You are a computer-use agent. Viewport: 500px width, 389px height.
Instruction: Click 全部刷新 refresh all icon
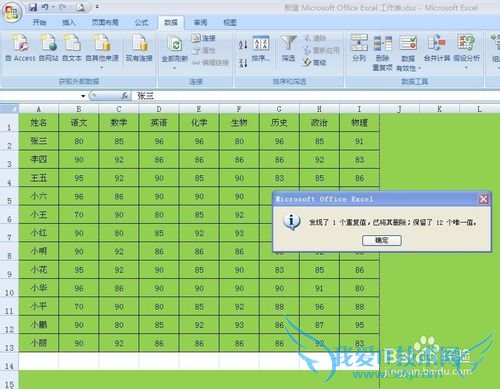(175, 45)
